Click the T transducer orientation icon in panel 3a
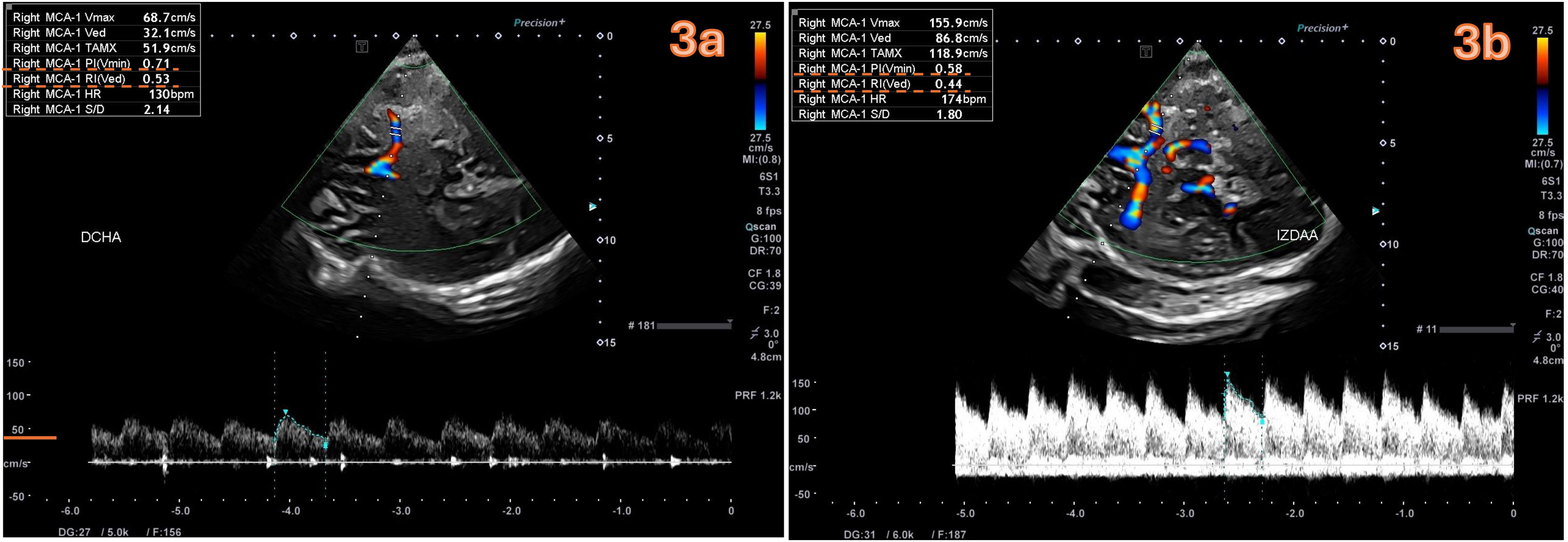This screenshot has width=1568, height=542. (362, 47)
